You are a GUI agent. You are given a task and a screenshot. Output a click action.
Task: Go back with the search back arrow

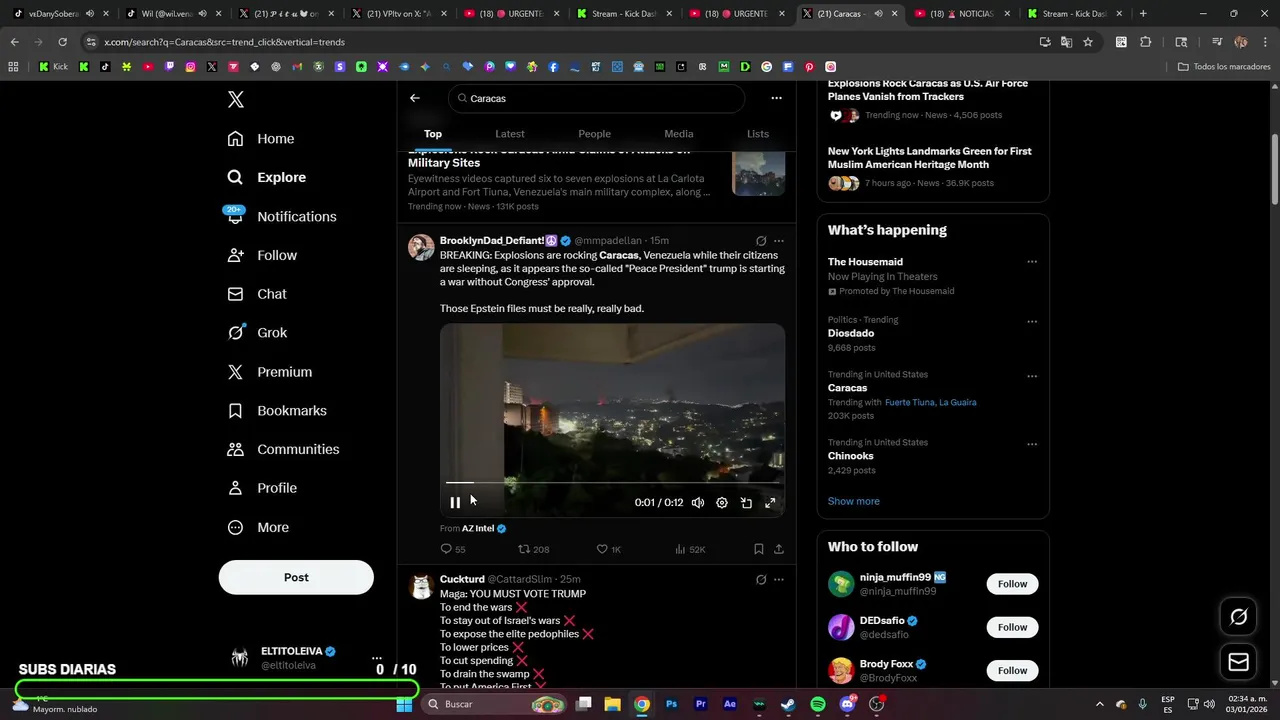[415, 98]
